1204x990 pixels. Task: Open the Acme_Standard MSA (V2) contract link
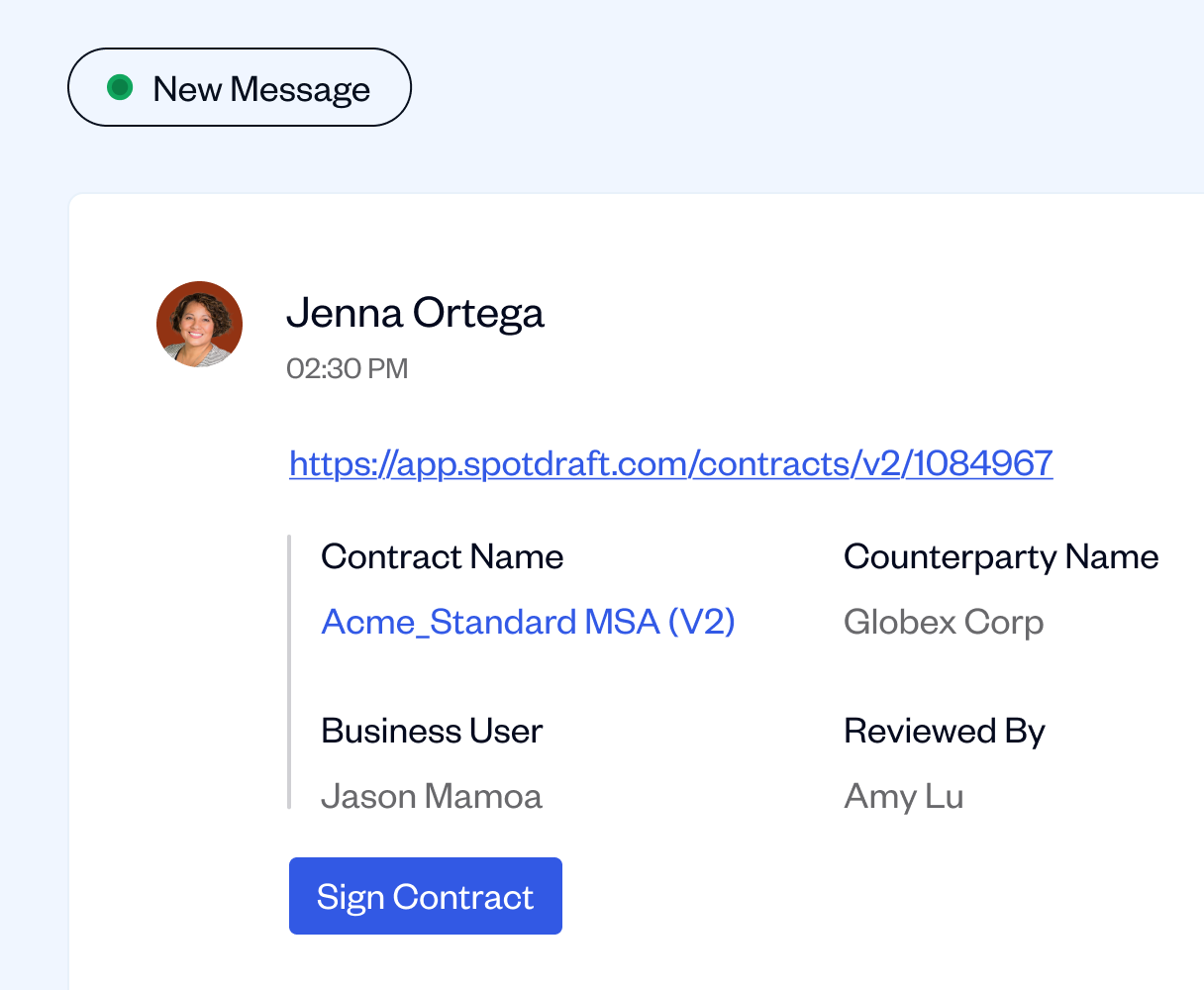click(x=528, y=622)
